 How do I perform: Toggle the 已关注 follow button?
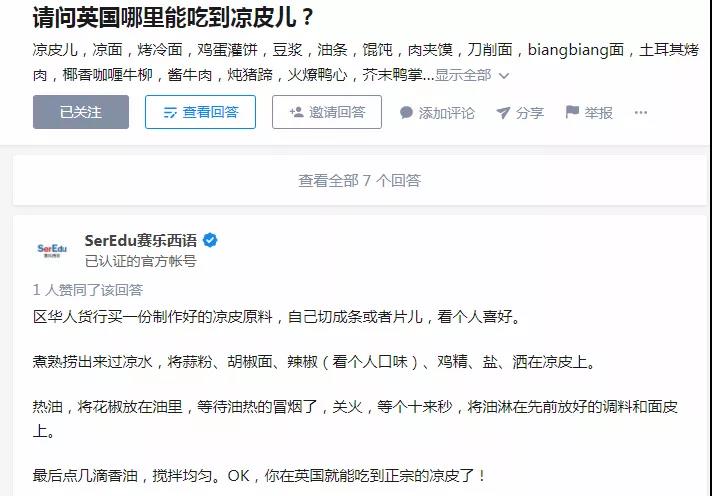tap(81, 112)
